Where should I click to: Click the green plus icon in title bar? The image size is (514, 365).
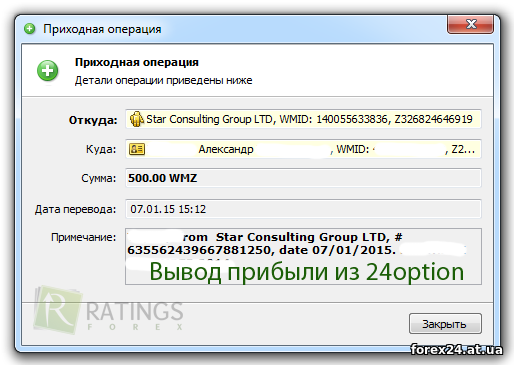[30, 29]
